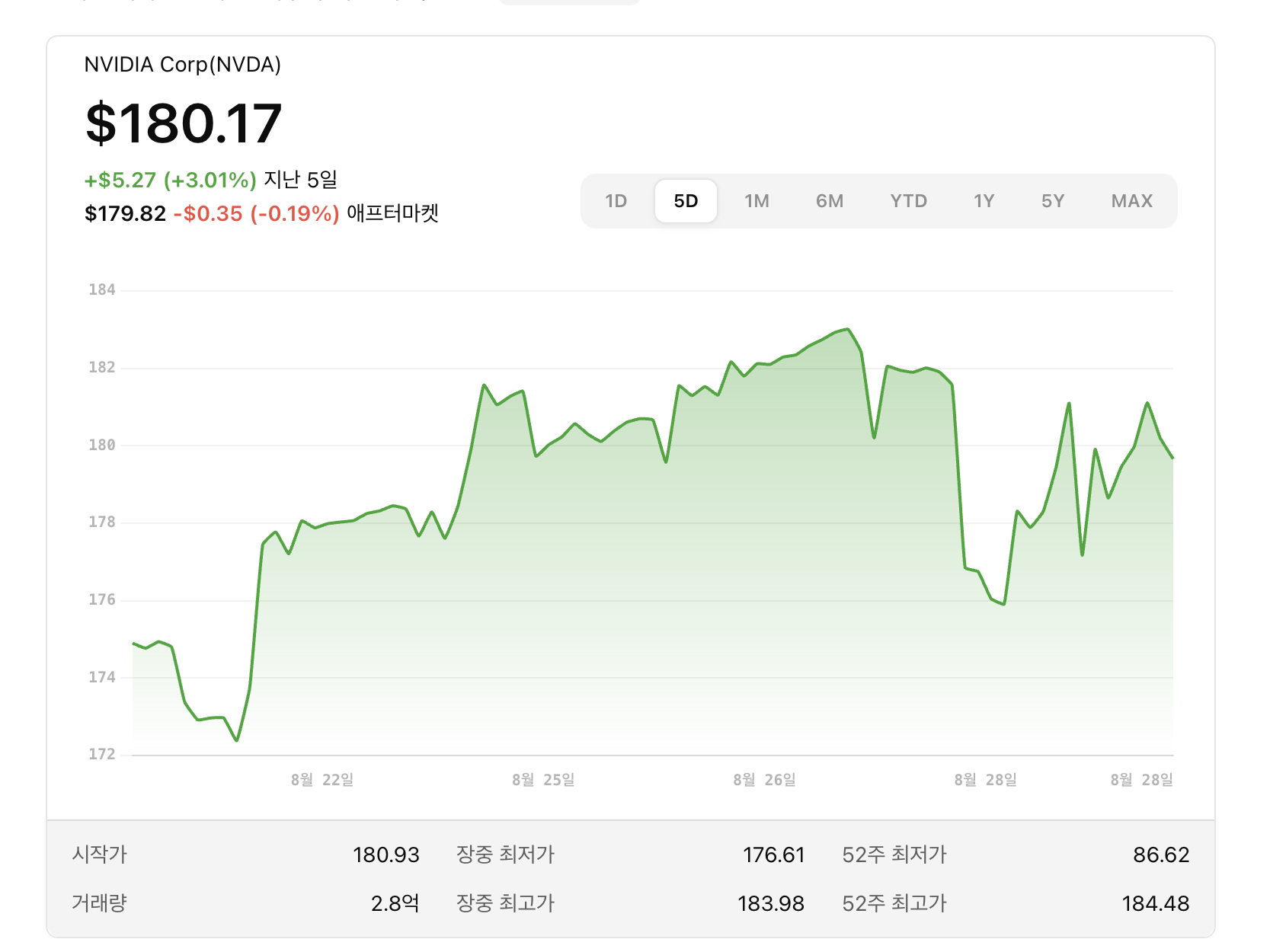Viewport: 1286px width, 952px height.
Task: Choose the 1Y chart range
Action: (x=984, y=201)
